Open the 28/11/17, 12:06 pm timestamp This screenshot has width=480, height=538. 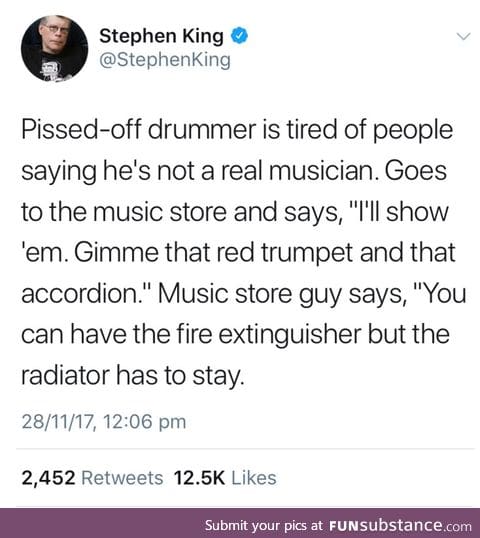point(104,422)
